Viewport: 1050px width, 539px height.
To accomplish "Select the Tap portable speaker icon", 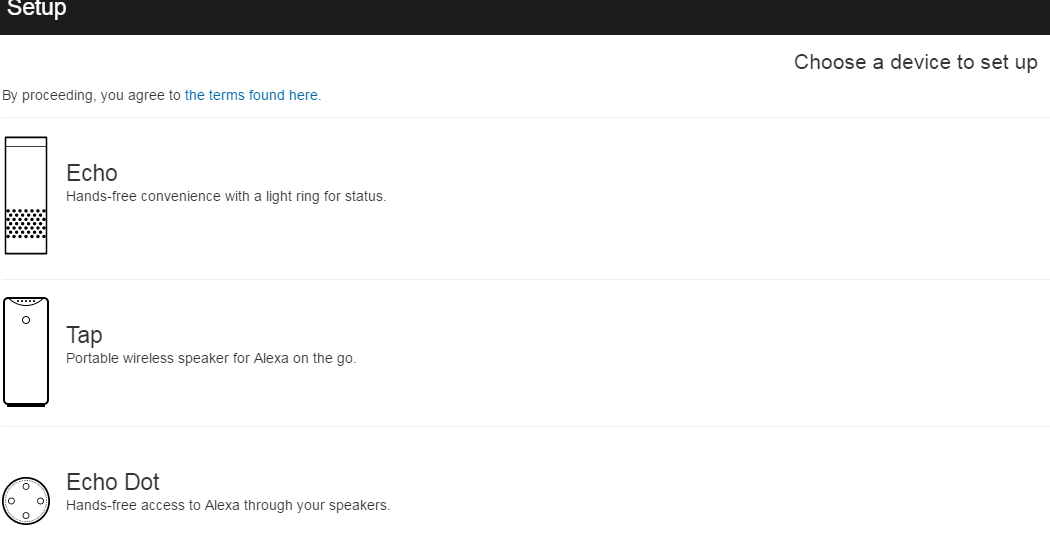I will (26, 352).
